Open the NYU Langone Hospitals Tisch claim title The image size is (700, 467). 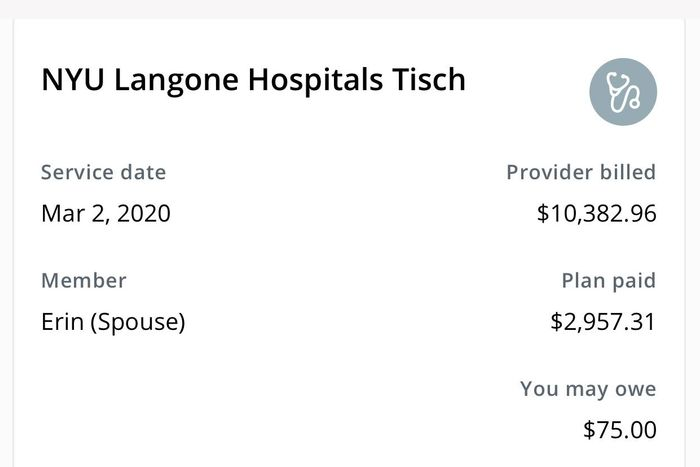pos(253,80)
